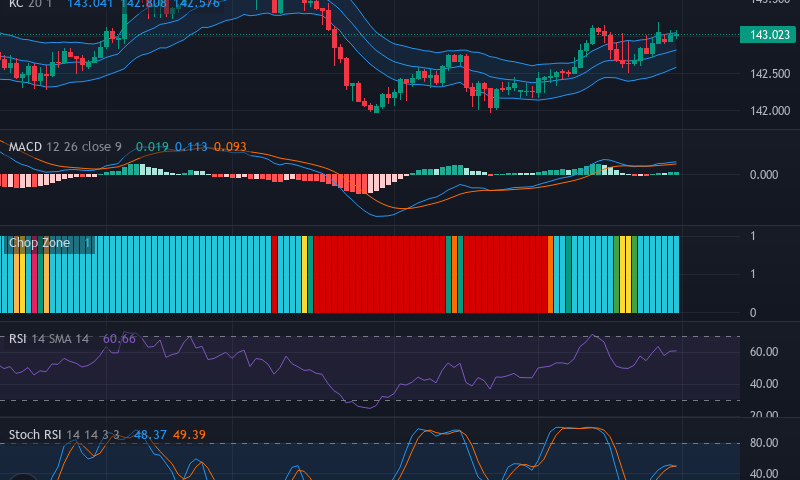Click Stoch RSI parameters 14 14 3 3
Viewport: 800px width, 480px height.
[93, 435]
